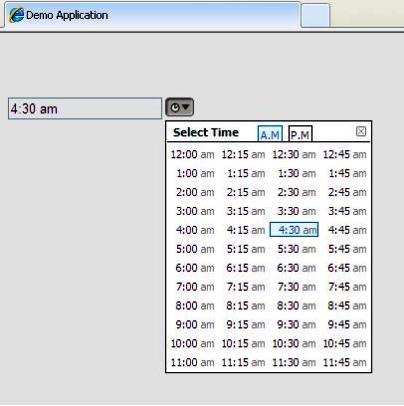Select 11:45 am from the time list
Image resolution: width=404 pixels, height=406 pixels.
pyautogui.click(x=345, y=363)
